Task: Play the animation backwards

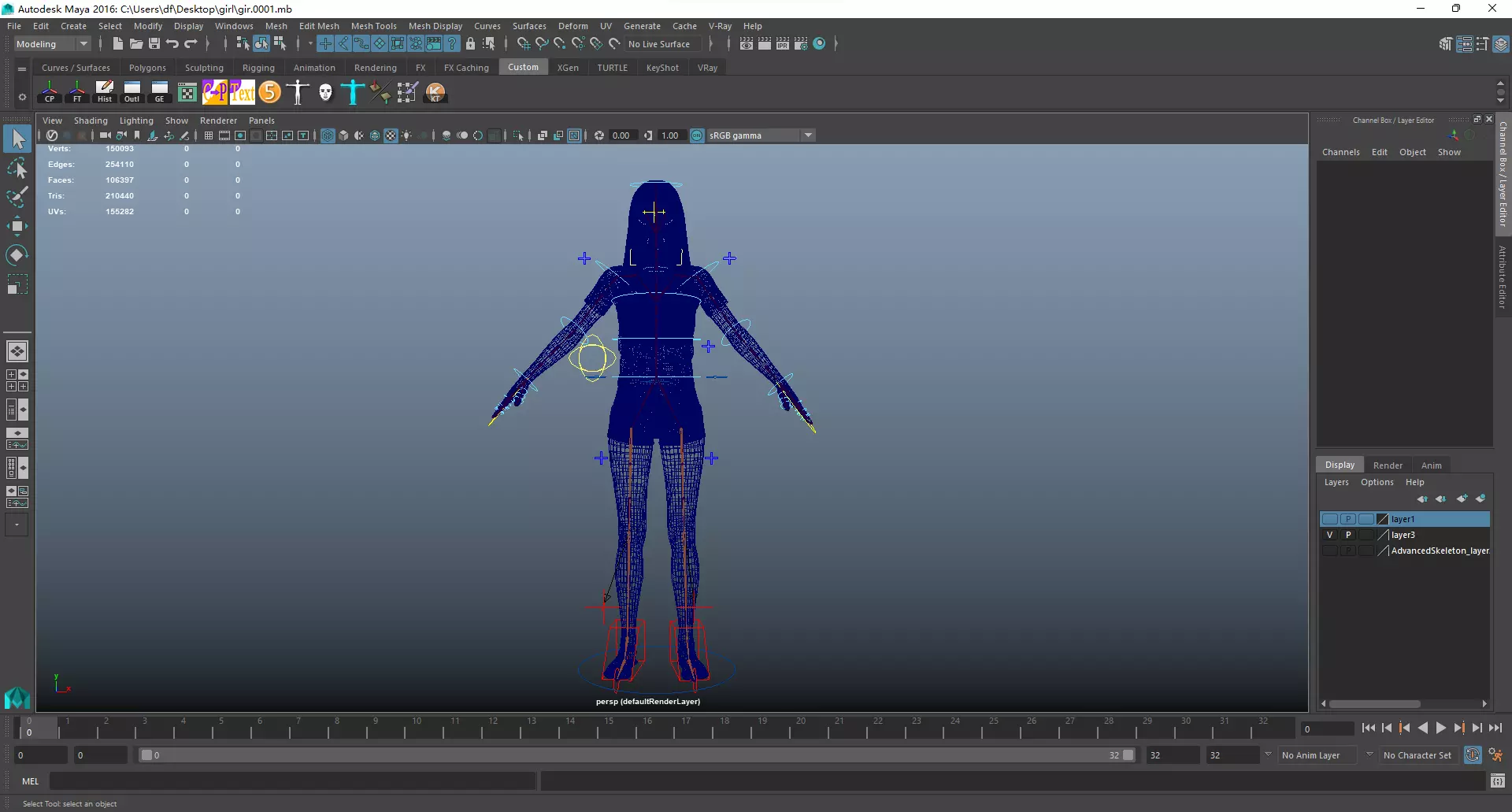Action: coord(1422,729)
